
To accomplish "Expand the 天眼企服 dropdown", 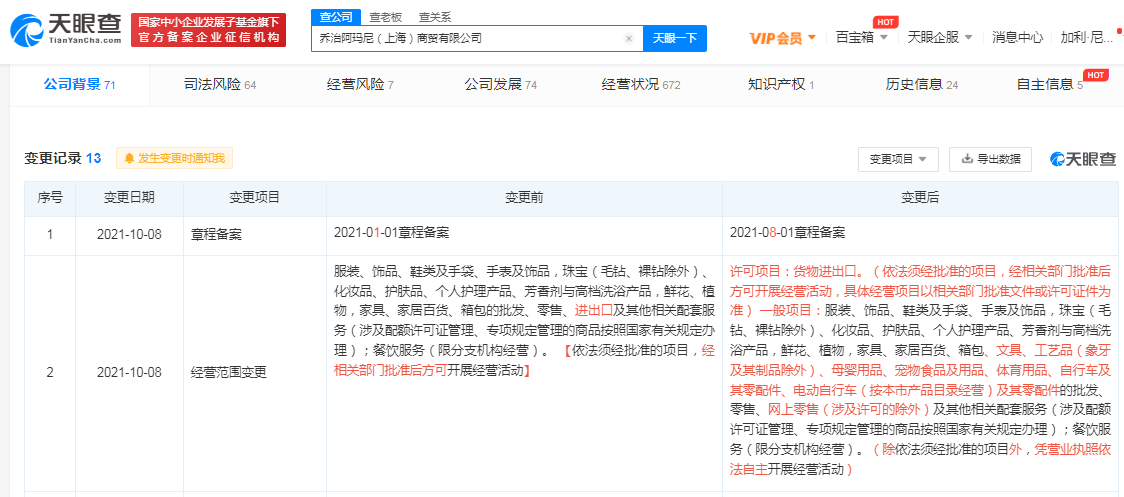I will click(x=940, y=37).
